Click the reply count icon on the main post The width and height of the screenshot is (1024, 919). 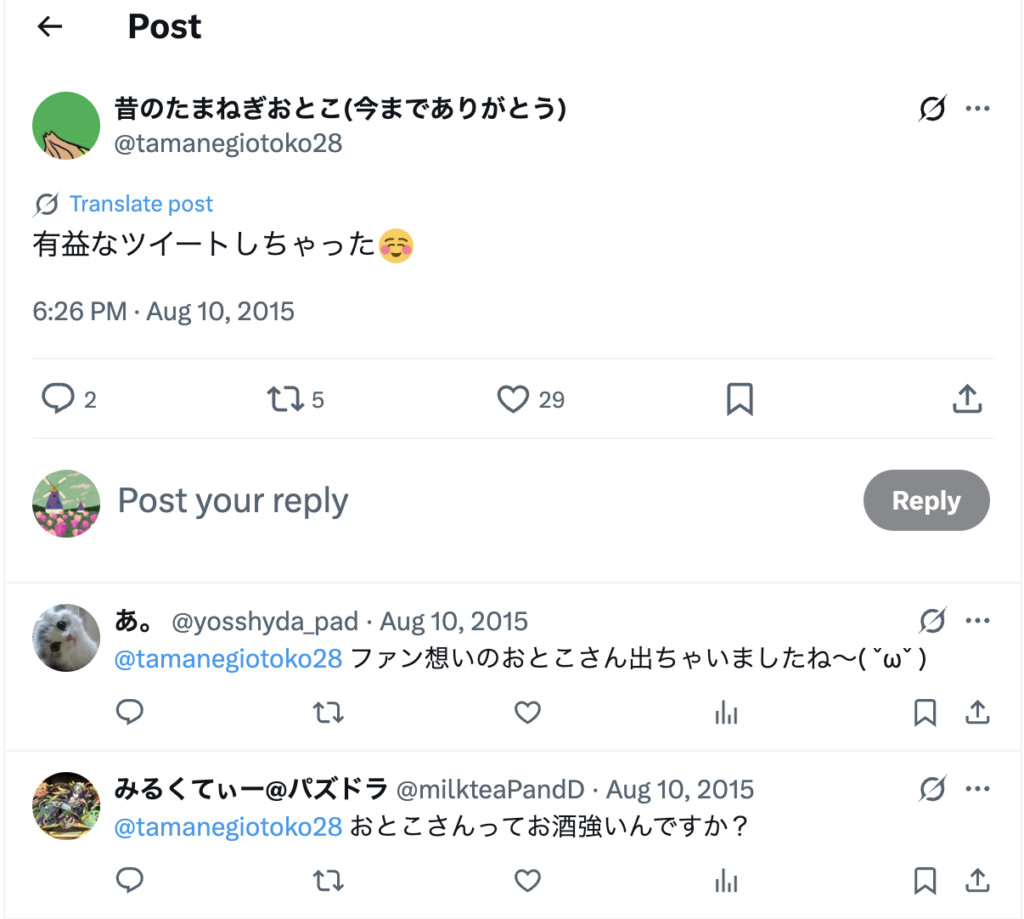[58, 399]
